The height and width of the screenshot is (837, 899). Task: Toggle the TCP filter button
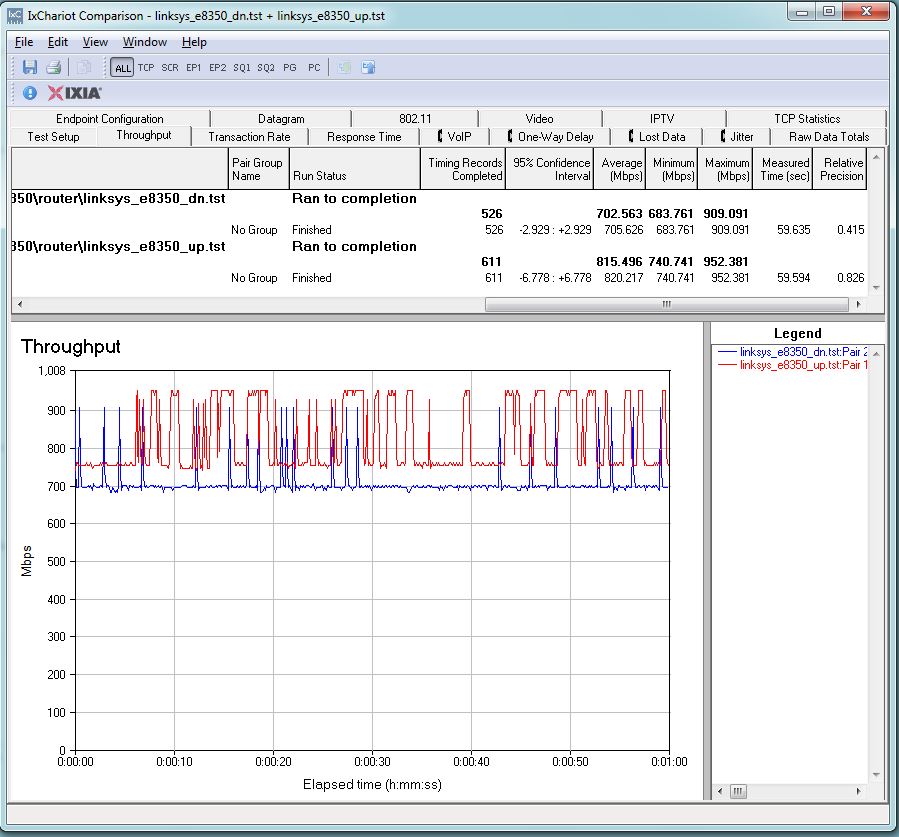coord(146,68)
